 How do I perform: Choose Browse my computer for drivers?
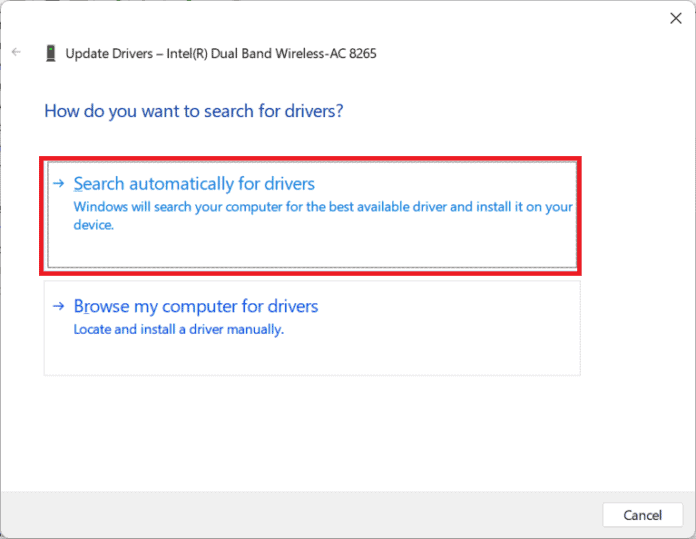(312, 328)
